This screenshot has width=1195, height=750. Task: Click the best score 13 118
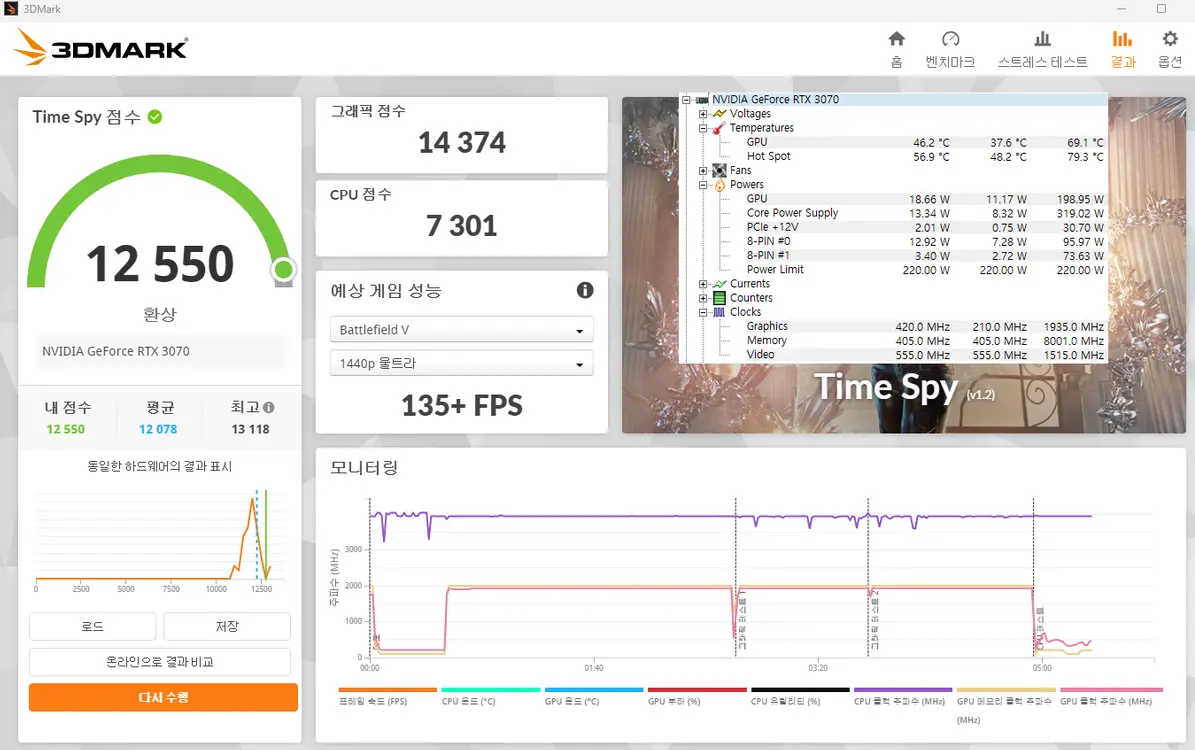(250, 429)
